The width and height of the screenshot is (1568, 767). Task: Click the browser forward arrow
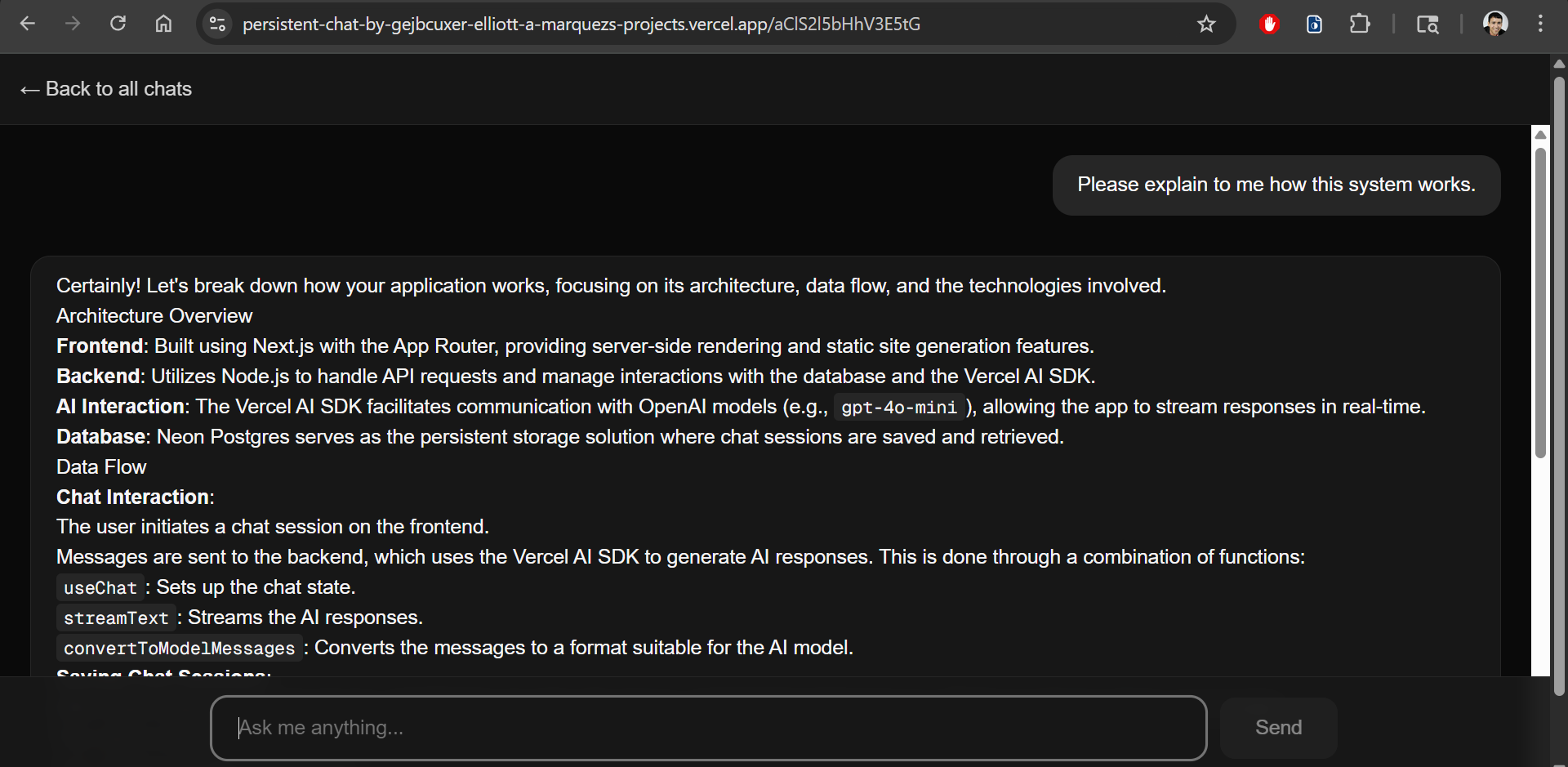point(73,24)
